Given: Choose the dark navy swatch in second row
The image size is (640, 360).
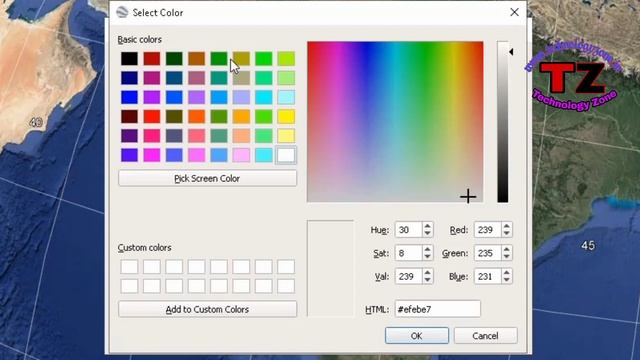Looking at the screenshot, I should click(129, 78).
